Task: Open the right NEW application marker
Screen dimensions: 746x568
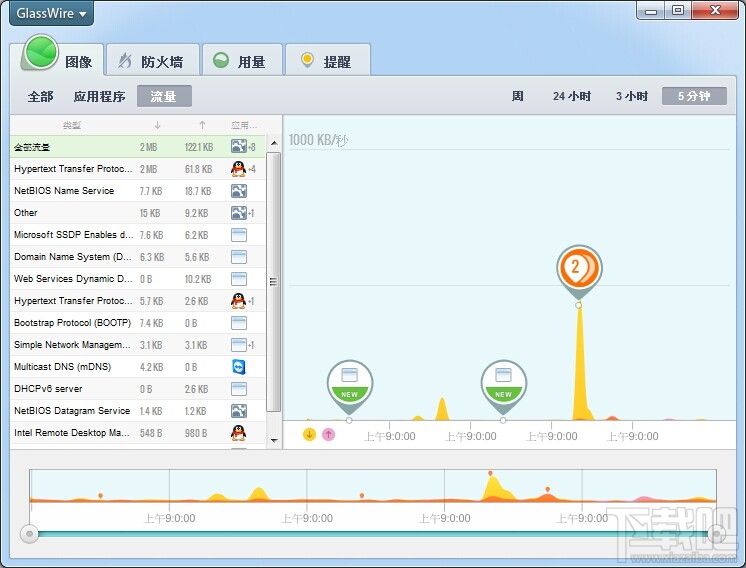Action: 503,385
